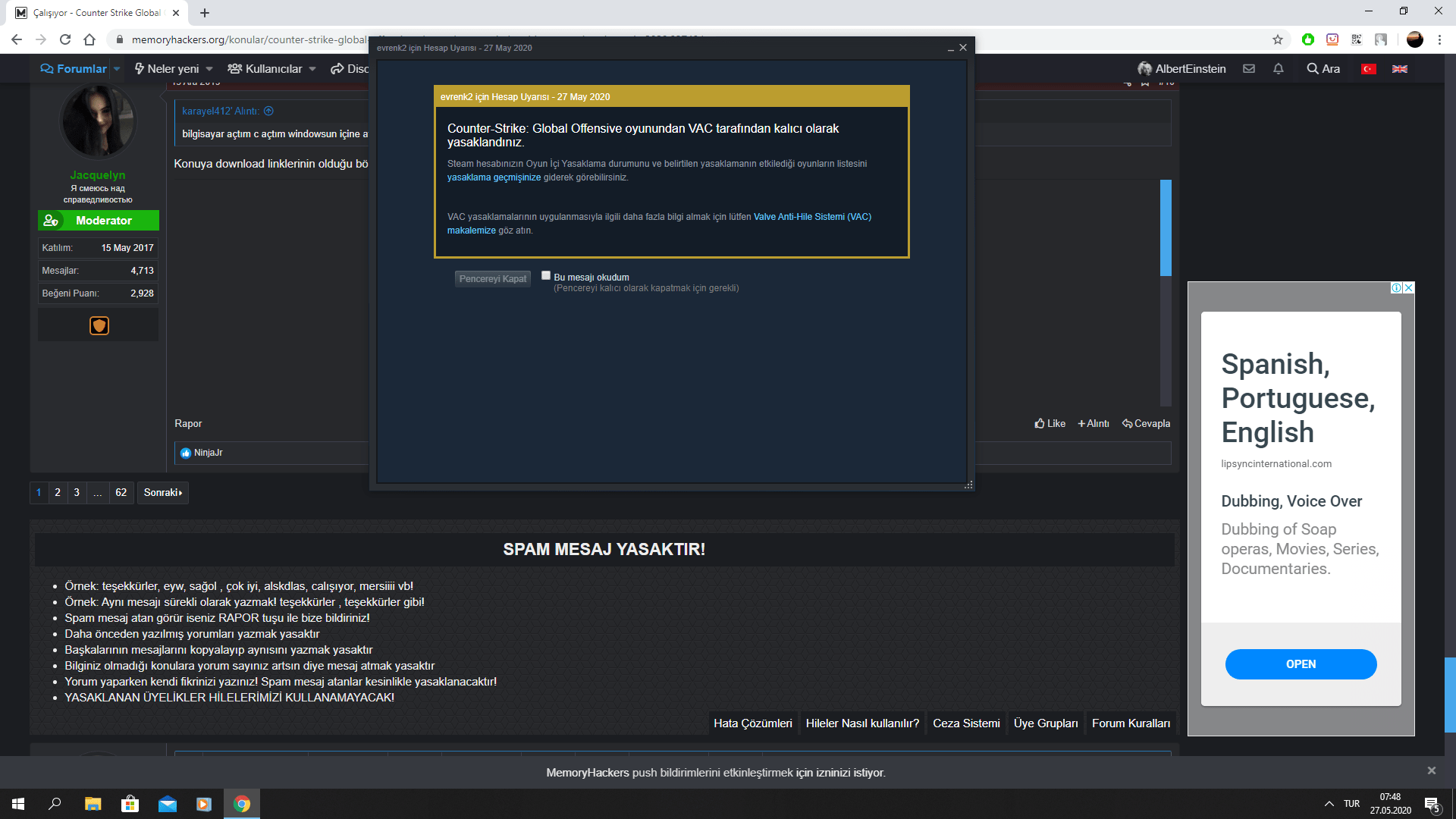Reply to the post with Cevapla
1456x819 pixels.
(x=1147, y=424)
